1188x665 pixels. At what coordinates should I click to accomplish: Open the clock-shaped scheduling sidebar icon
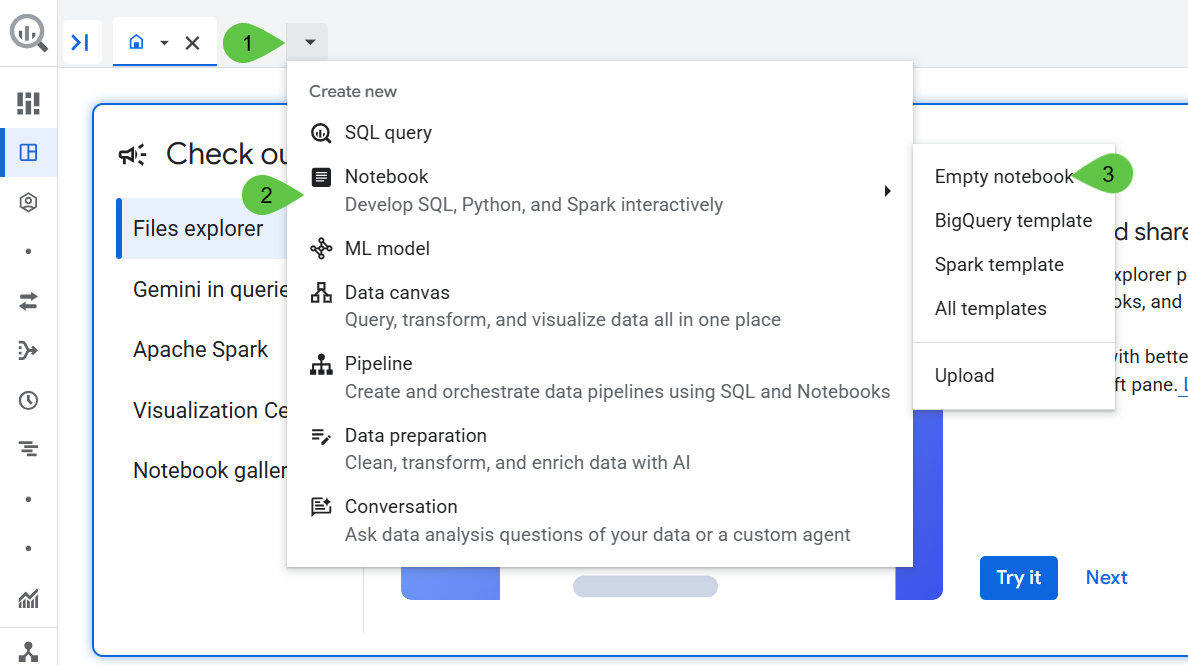[x=28, y=400]
